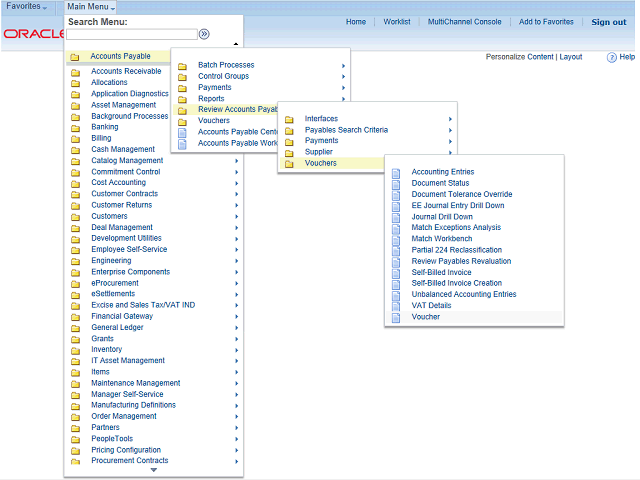Click the Batch Processes folder icon
Image resolution: width=640 pixels, height=480 pixels.
(x=182, y=65)
